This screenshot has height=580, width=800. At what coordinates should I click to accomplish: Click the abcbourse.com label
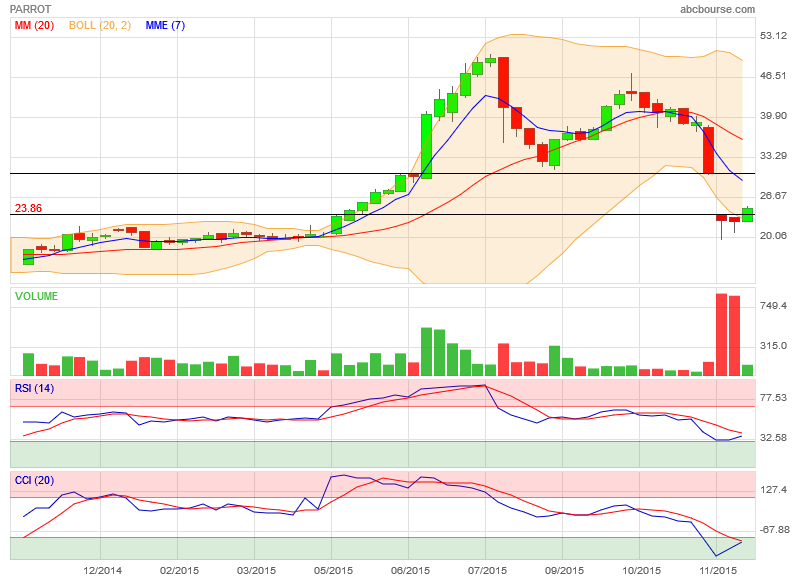pyautogui.click(x=717, y=9)
